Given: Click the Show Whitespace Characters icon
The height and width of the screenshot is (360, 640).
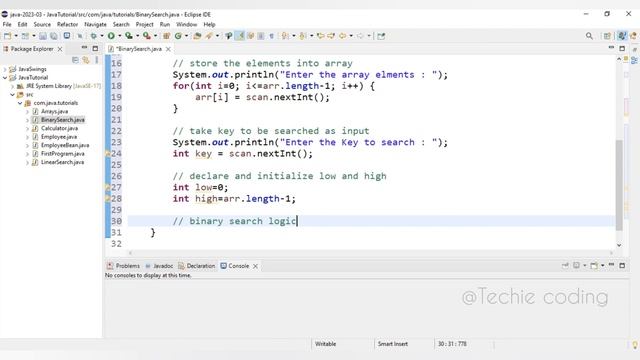Looking at the screenshot, I should coord(271,36).
